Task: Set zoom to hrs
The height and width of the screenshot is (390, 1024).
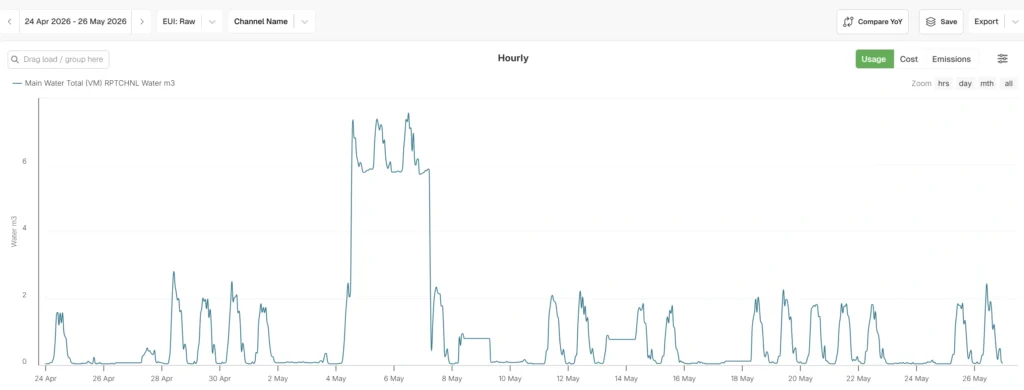Action: point(944,84)
